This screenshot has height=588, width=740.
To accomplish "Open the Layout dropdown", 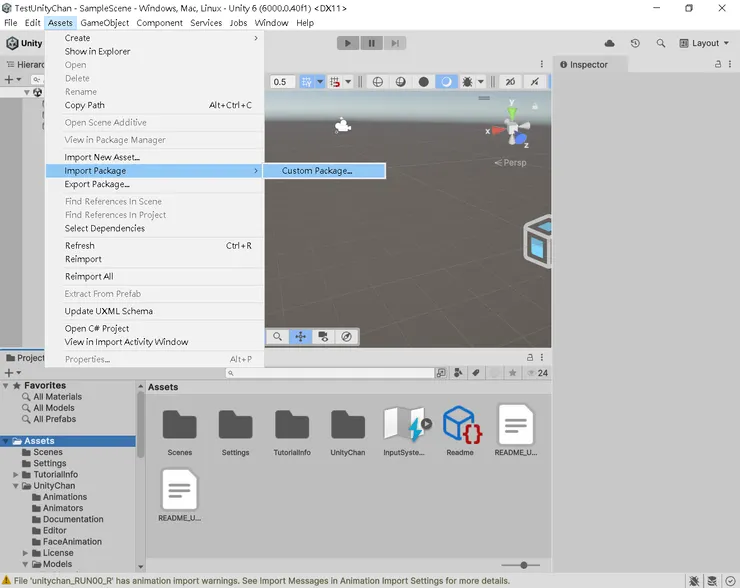I will tap(704, 43).
